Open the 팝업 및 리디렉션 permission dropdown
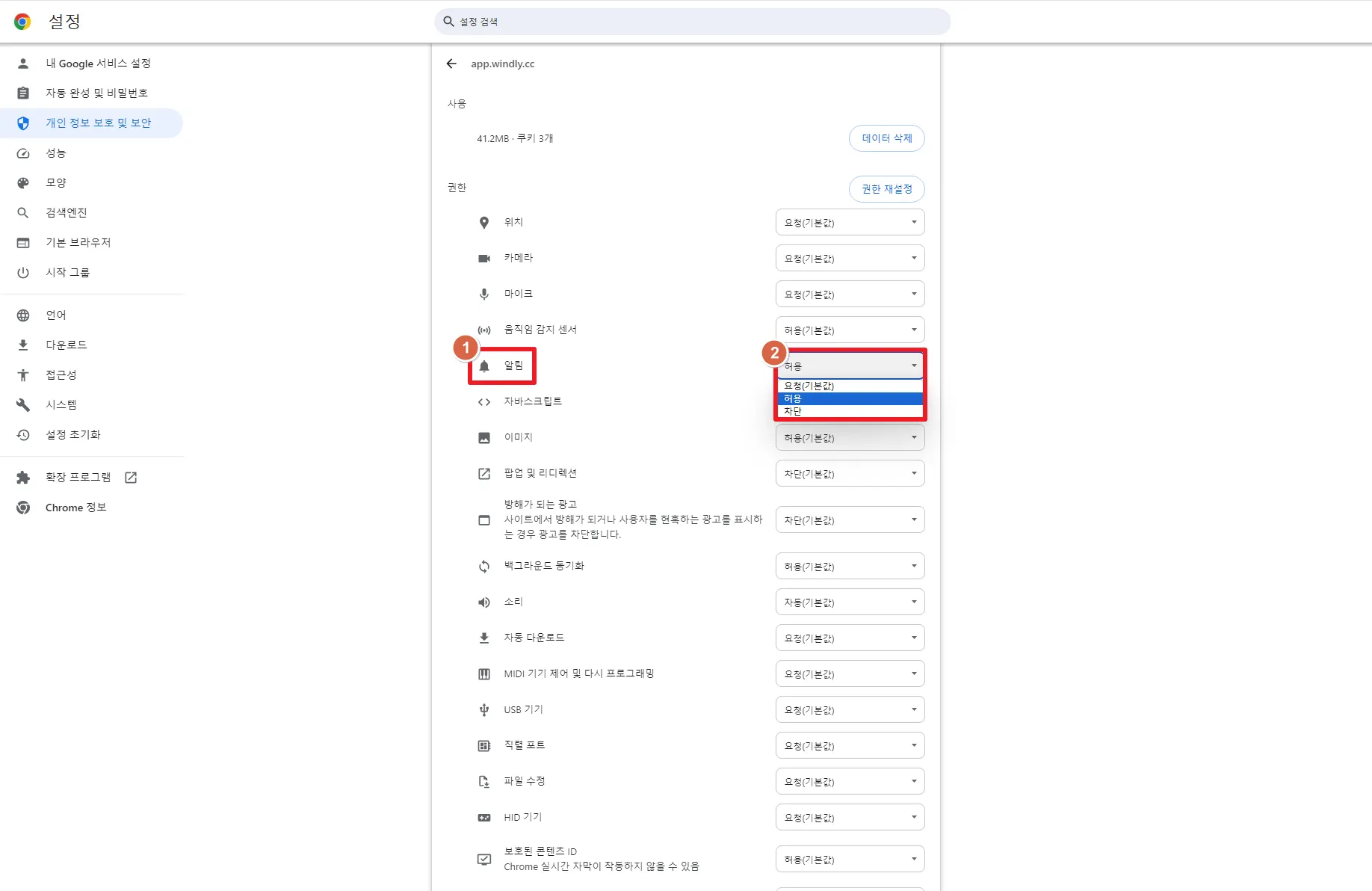 [x=850, y=474]
